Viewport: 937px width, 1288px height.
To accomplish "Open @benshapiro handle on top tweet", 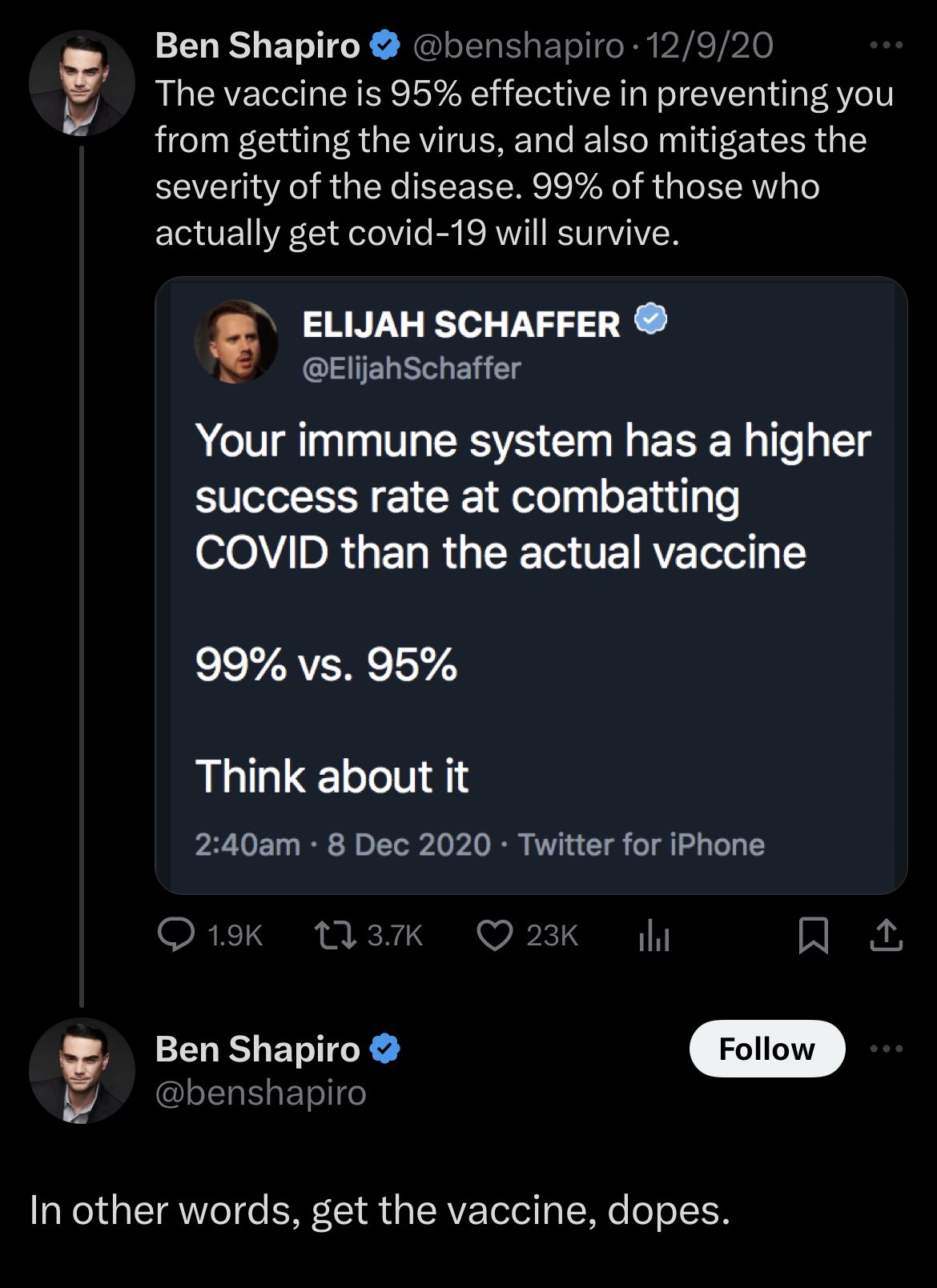I will coord(517,46).
